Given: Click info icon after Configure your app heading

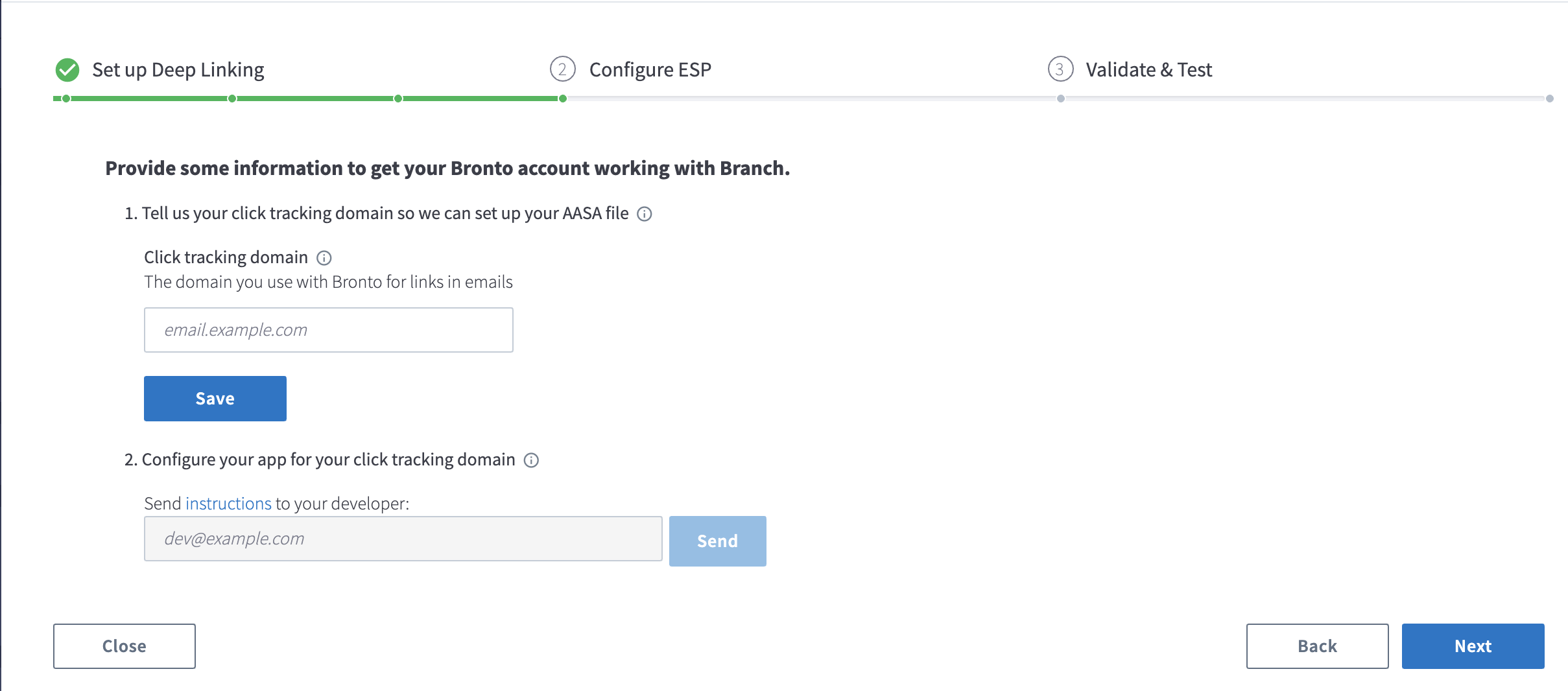Looking at the screenshot, I should click(531, 460).
